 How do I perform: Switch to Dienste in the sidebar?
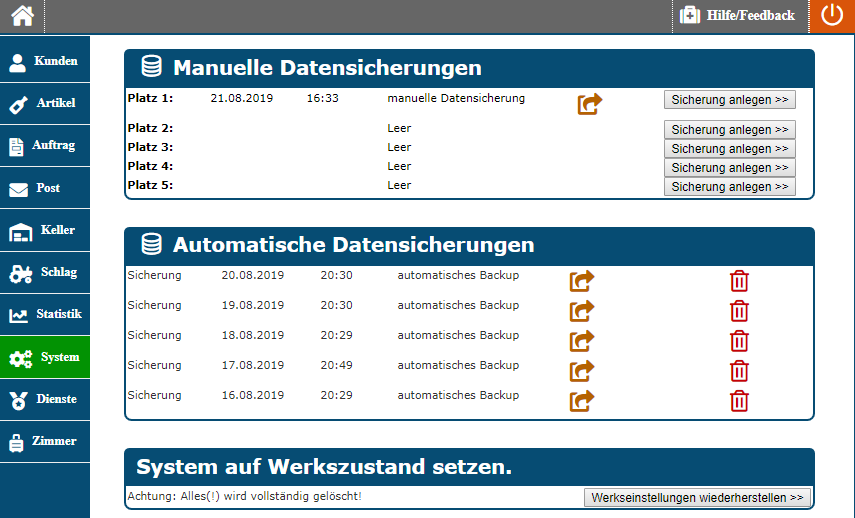(x=45, y=399)
